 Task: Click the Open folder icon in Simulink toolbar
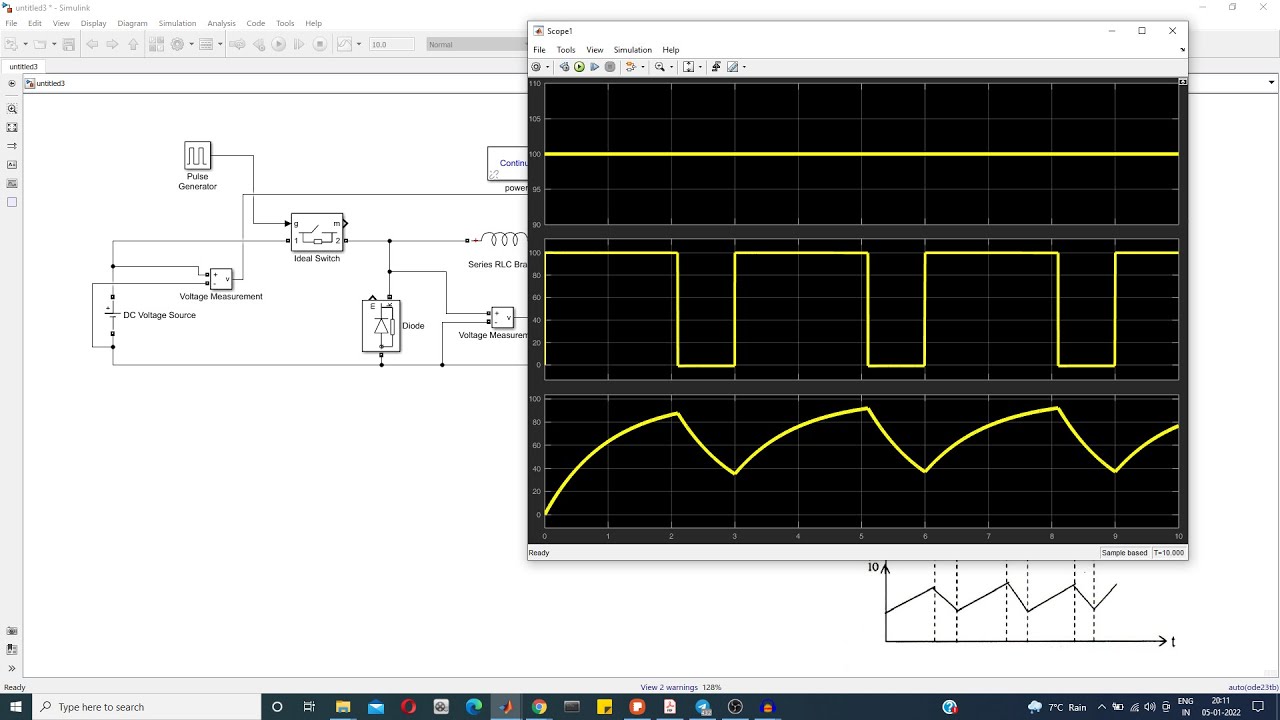(40, 44)
